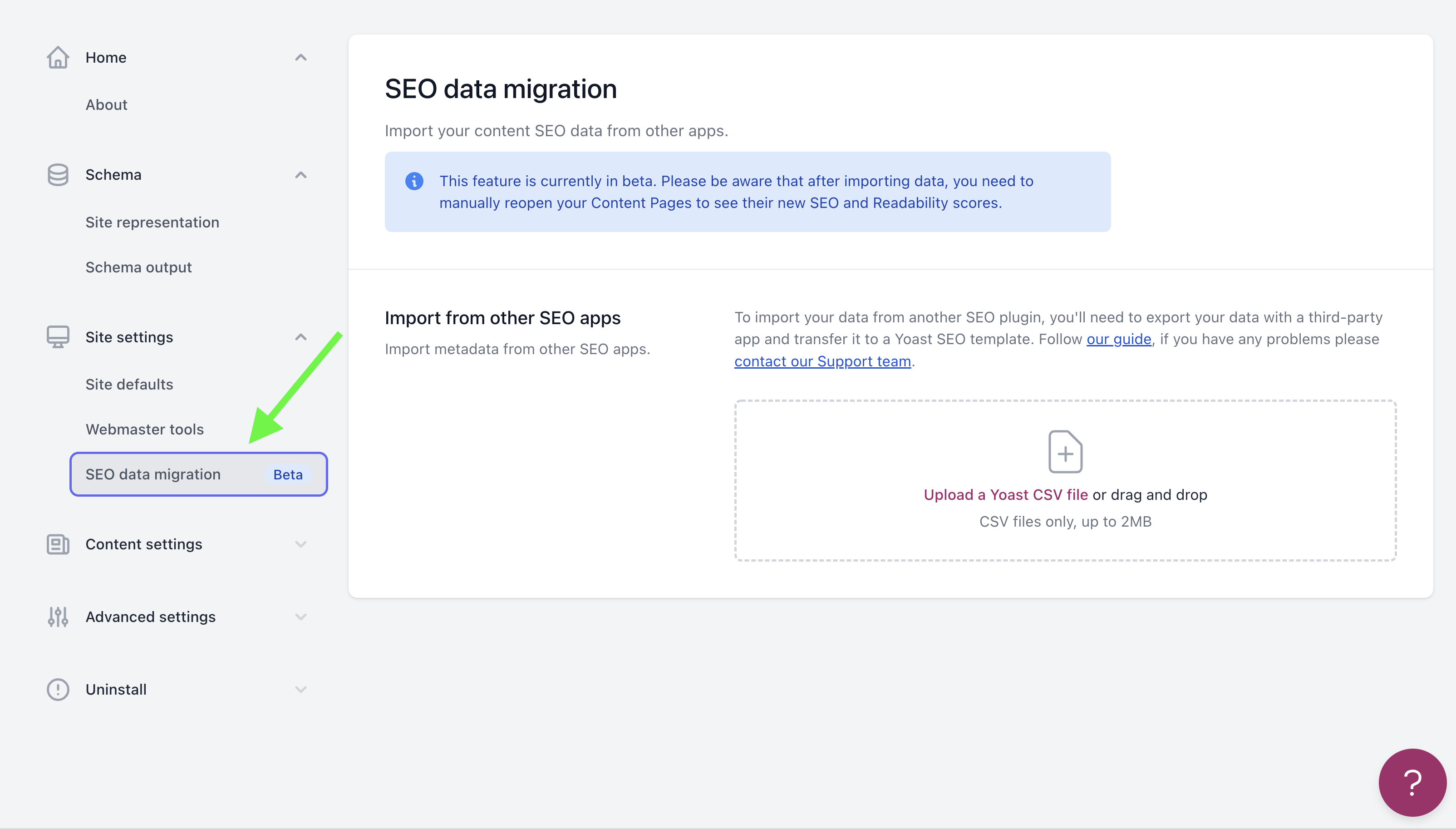Click the blue info icon in beta notice
This screenshot has height=829, width=1456.
[x=414, y=181]
